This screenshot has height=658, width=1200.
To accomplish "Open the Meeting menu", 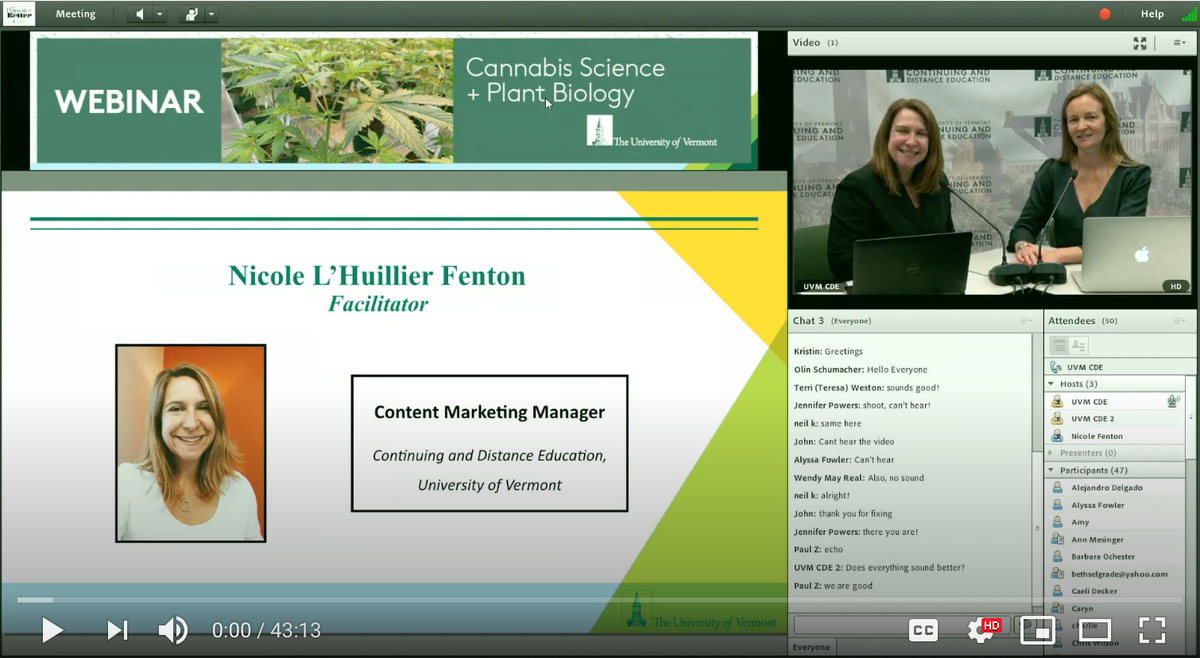I will (76, 14).
